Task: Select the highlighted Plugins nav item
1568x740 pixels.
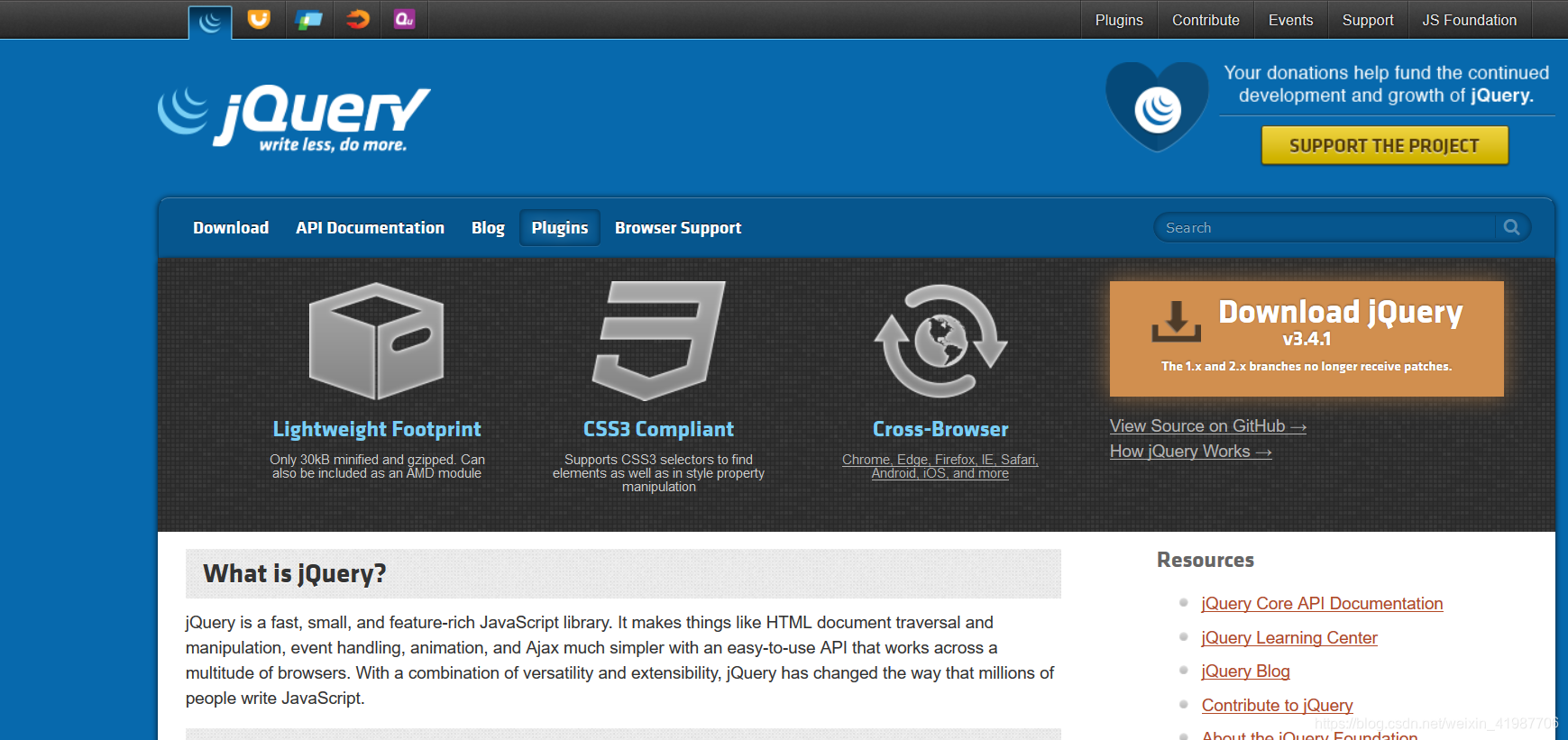Action: pyautogui.click(x=560, y=228)
